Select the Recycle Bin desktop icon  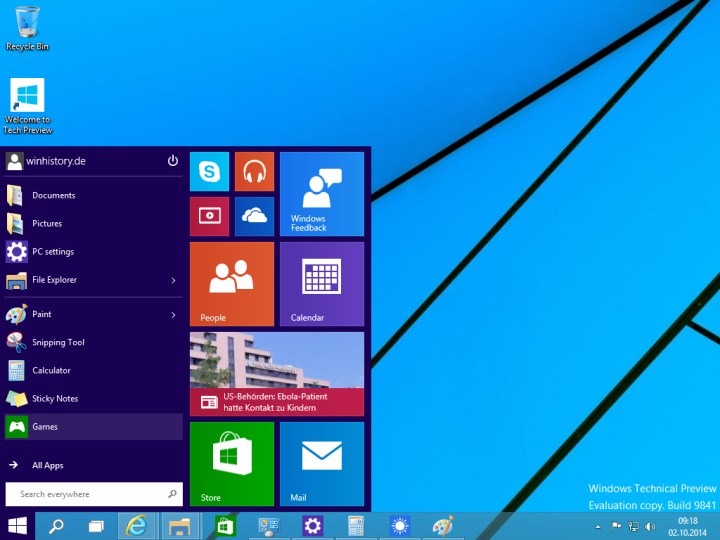[27, 28]
